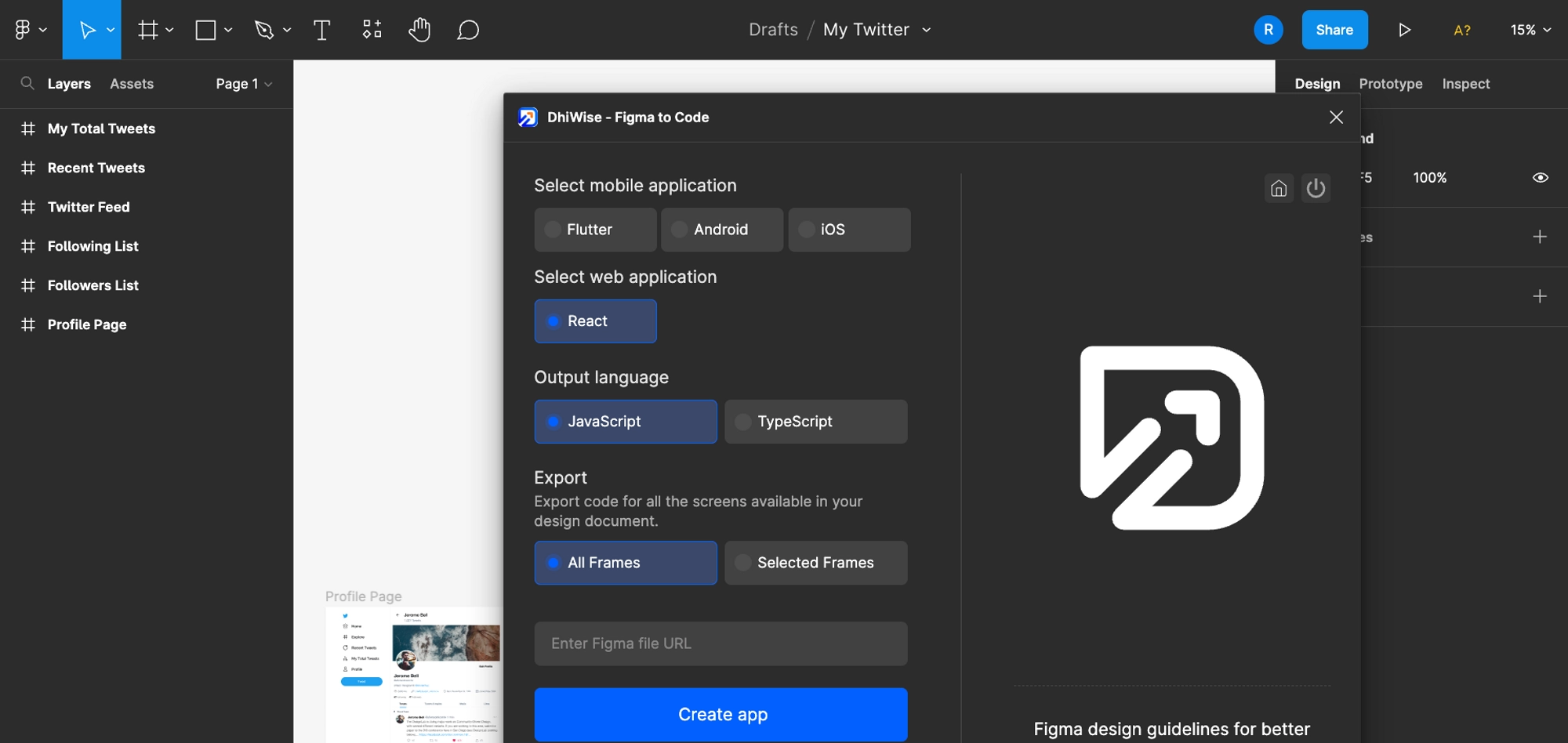Select the Move tool
Screen dimensions: 1568x743
coord(87,30)
